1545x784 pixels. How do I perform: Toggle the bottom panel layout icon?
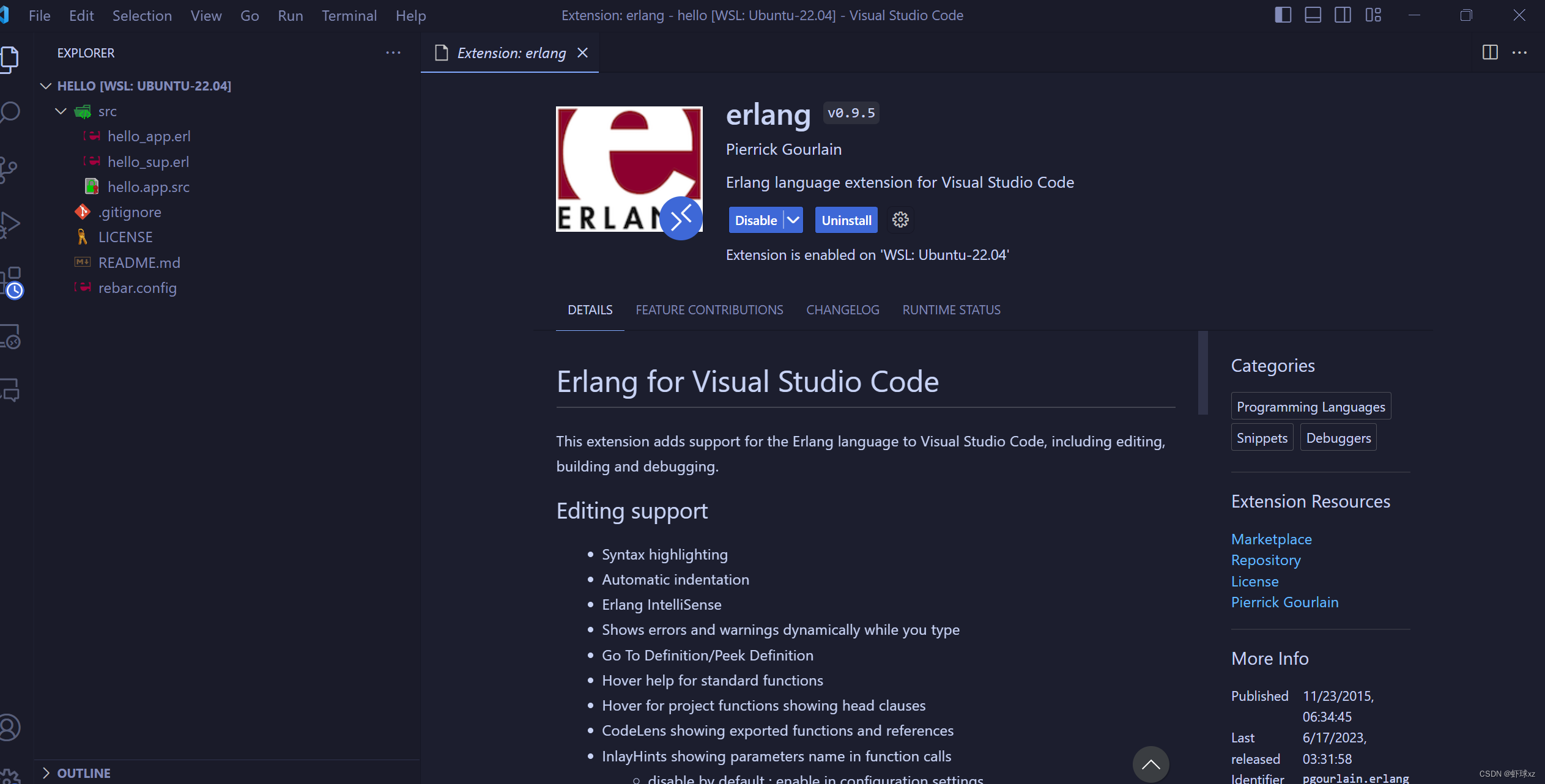tap(1313, 15)
